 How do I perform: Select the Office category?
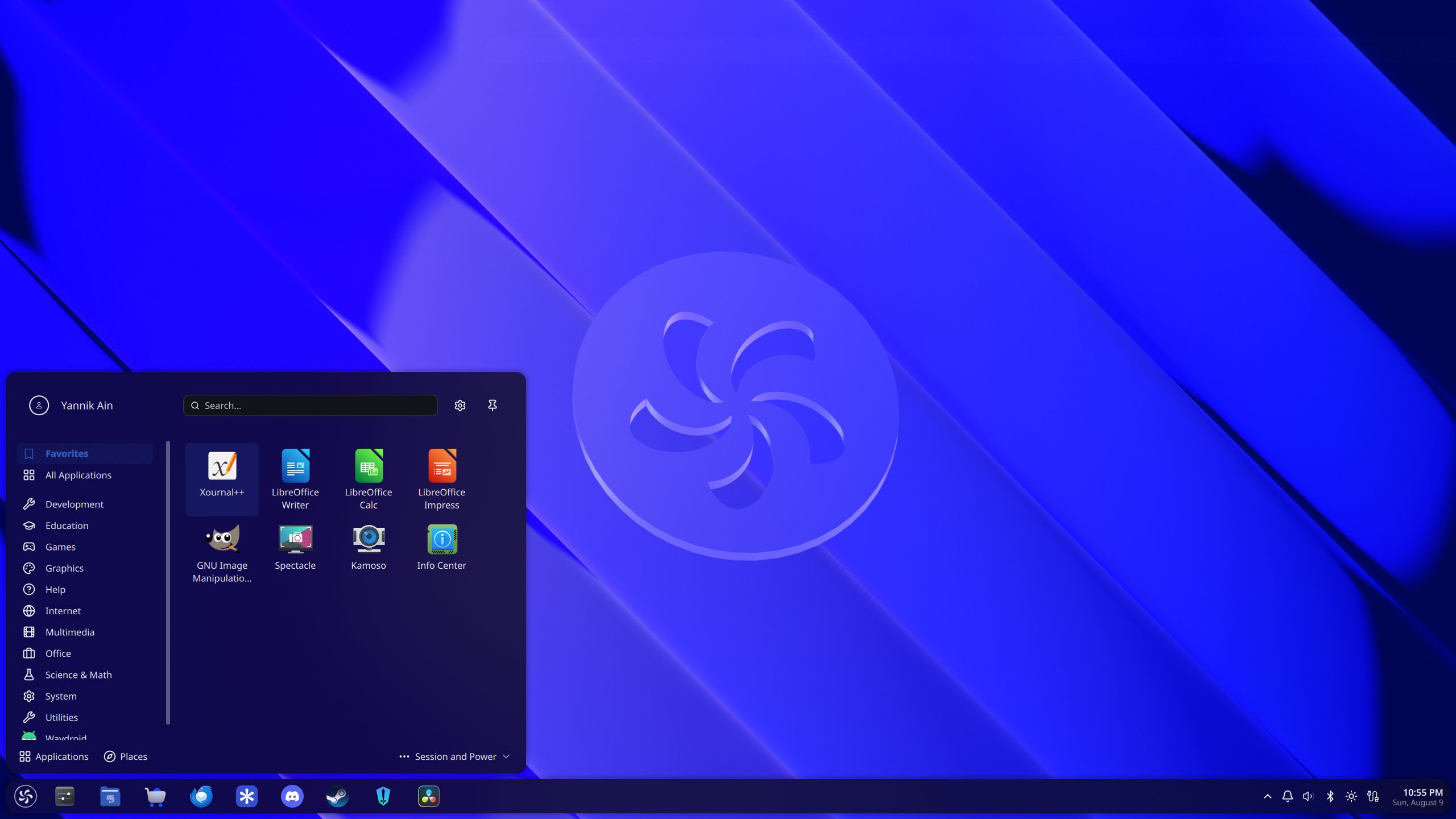[x=85, y=653]
